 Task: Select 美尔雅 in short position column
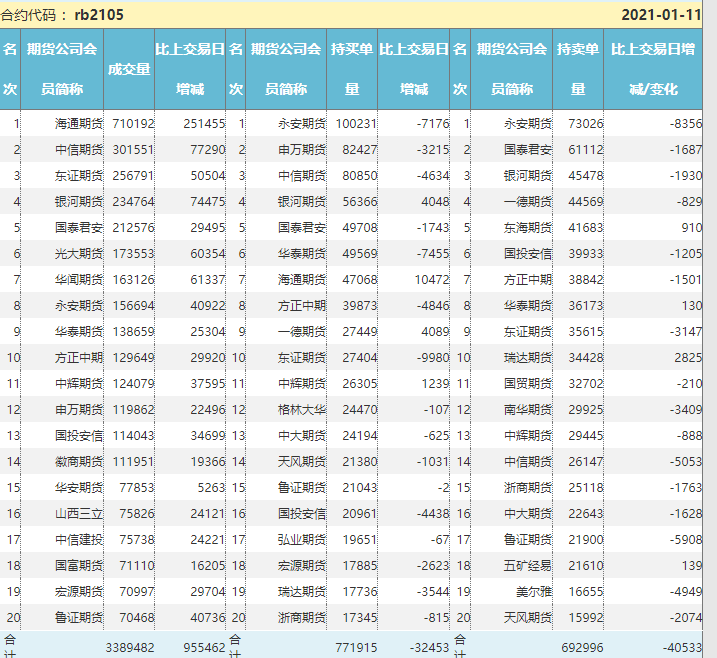click(534, 592)
